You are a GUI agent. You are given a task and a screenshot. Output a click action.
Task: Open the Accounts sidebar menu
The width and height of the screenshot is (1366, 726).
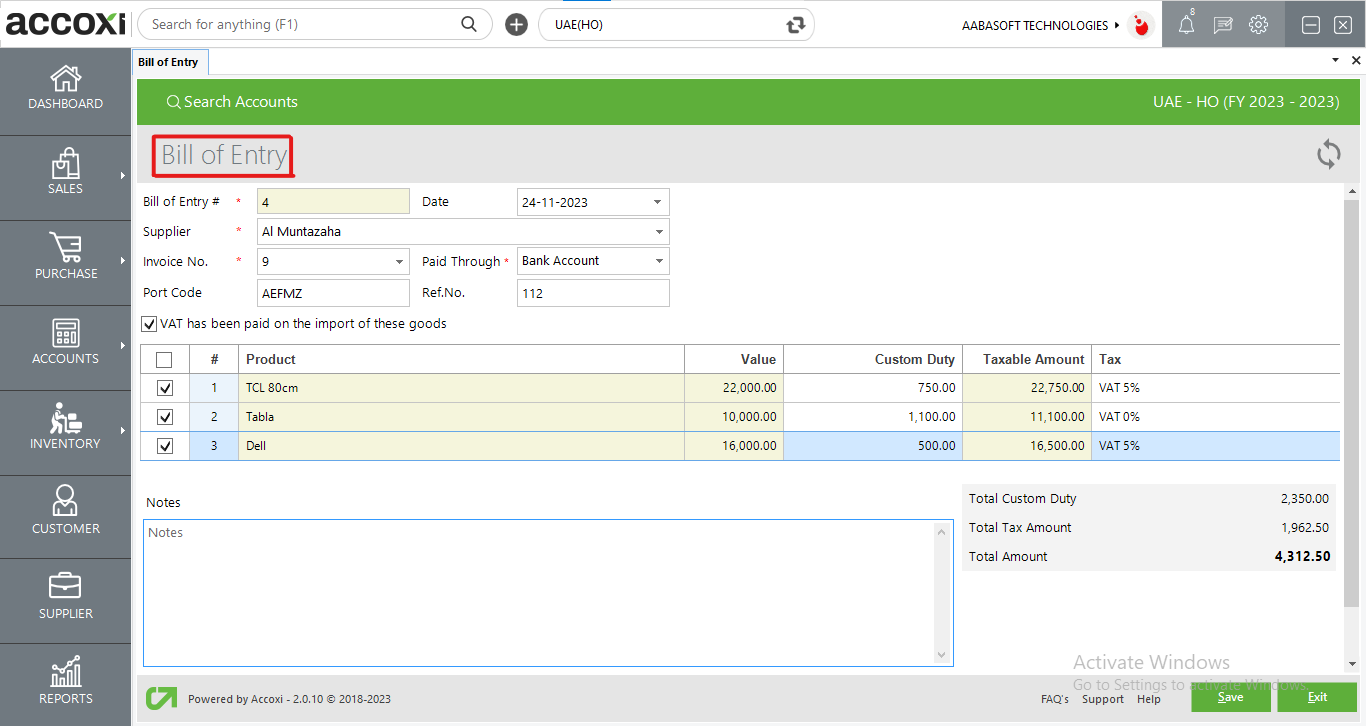tap(65, 342)
